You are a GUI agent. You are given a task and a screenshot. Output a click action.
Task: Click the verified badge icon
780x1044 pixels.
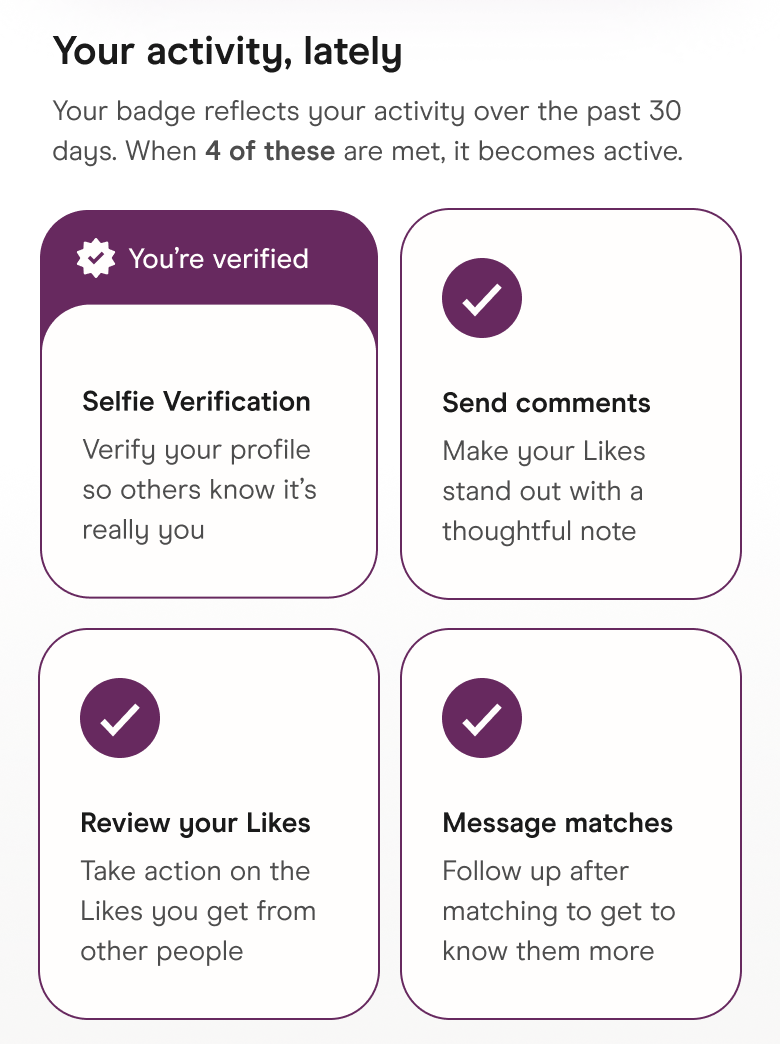(x=96, y=259)
